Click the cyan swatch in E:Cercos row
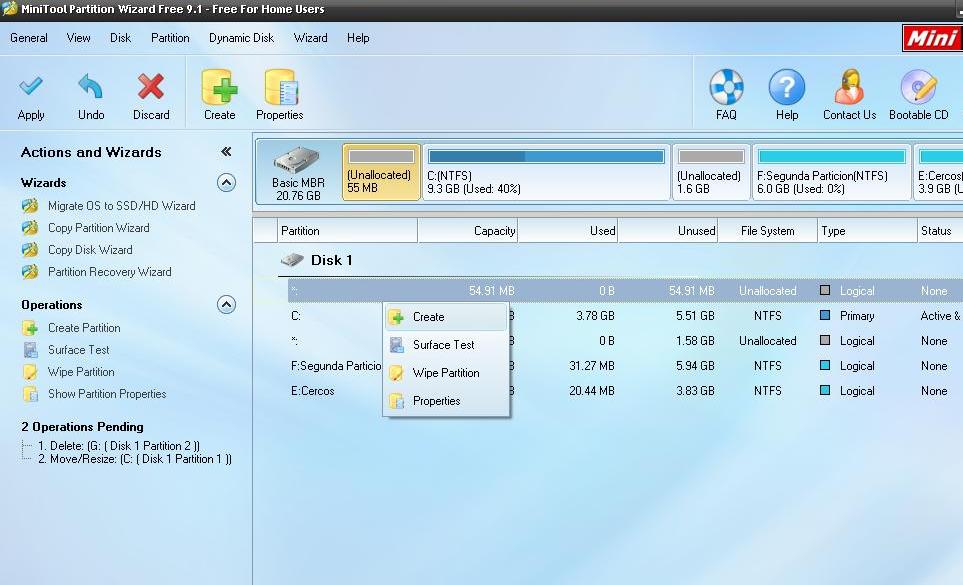Screen dimensions: 963x585 point(825,390)
